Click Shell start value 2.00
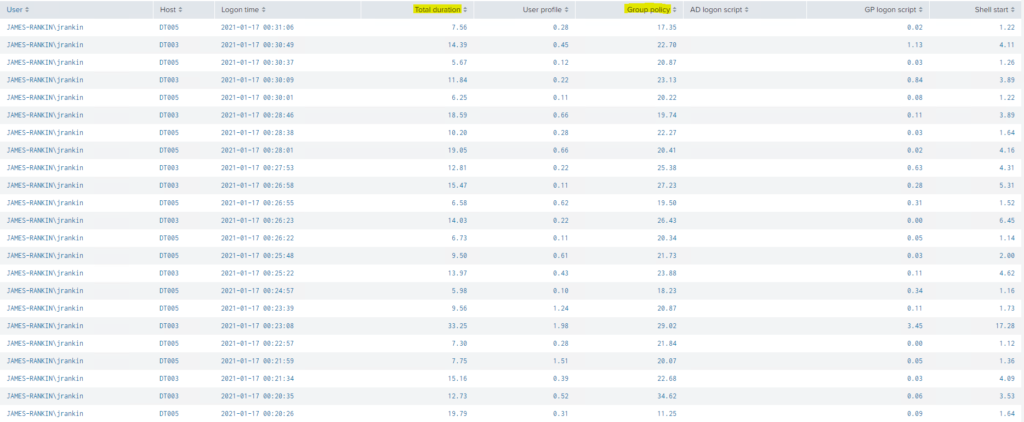Image resolution: width=1024 pixels, height=422 pixels. (x=1006, y=255)
